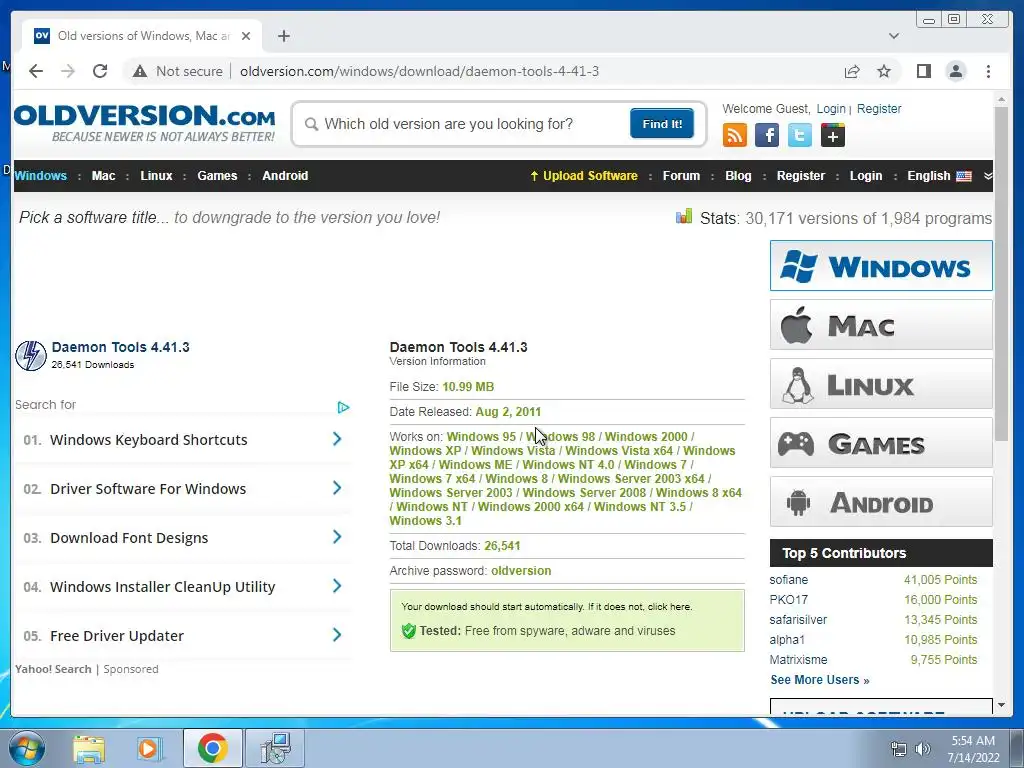This screenshot has height=768, width=1024.
Task: Click the 'click here' download link text
Action: pyautogui.click(x=669, y=607)
